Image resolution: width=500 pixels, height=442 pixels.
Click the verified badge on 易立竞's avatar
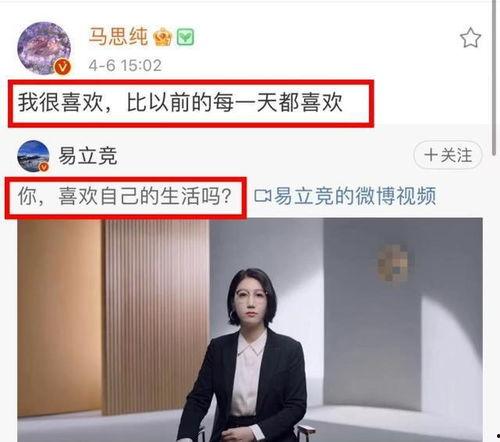coord(44,167)
